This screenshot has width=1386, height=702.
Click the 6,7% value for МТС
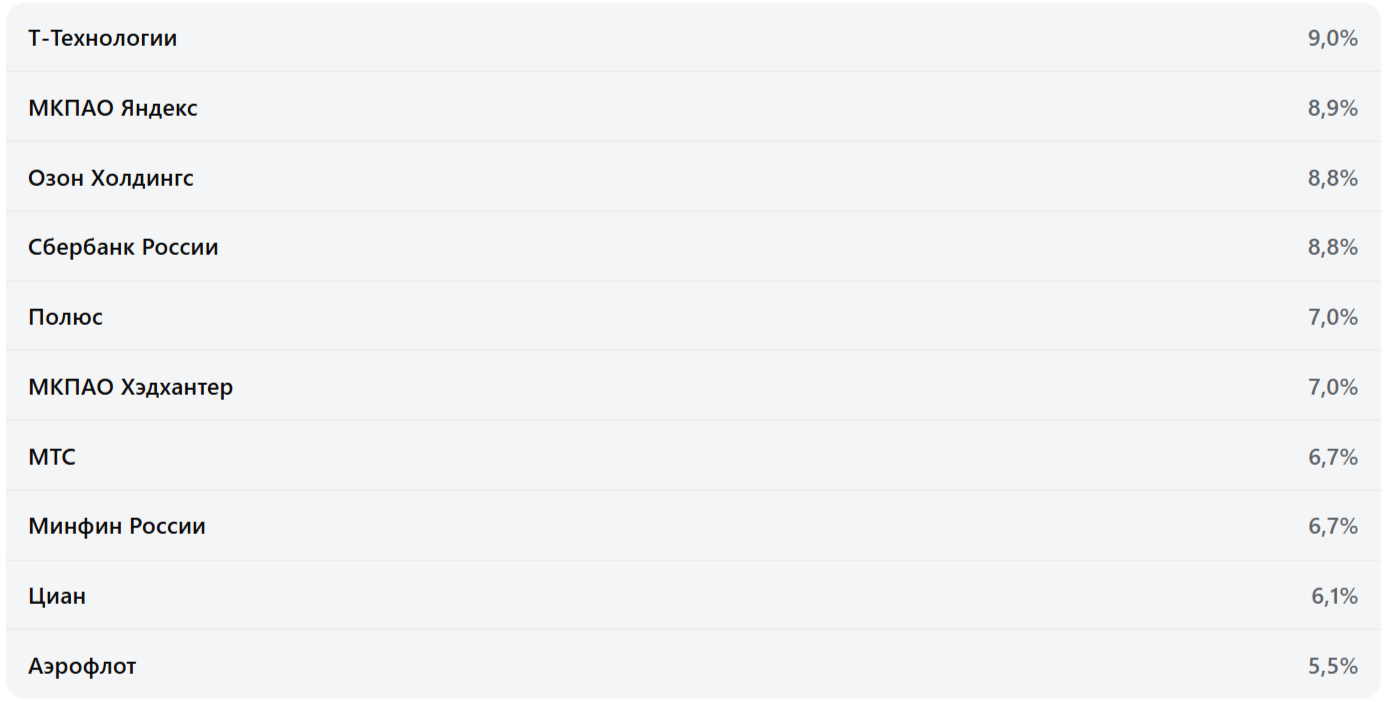pyautogui.click(x=1332, y=457)
